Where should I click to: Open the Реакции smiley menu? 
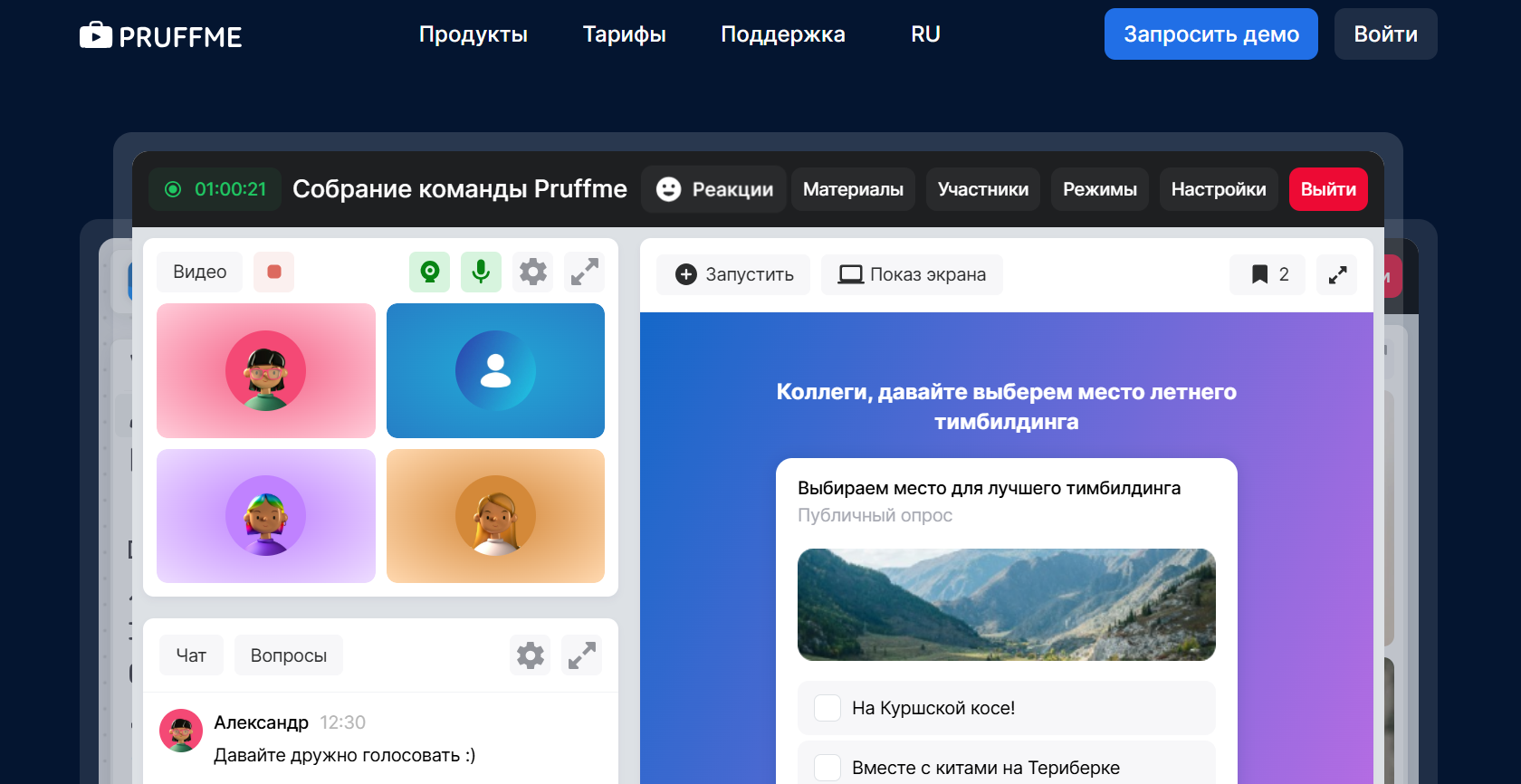point(714,189)
